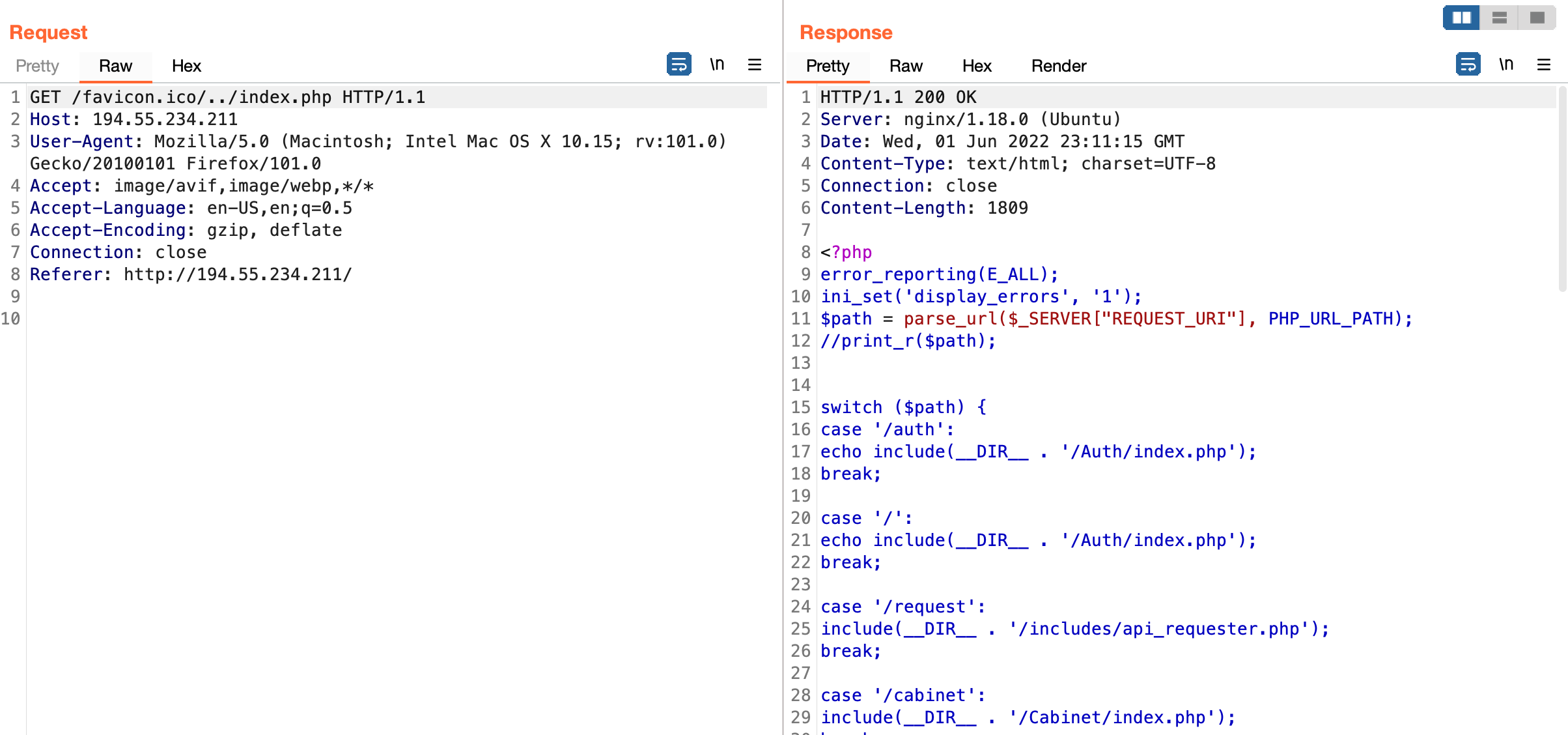
Task: Click the GET request line in editor
Action: [x=228, y=97]
